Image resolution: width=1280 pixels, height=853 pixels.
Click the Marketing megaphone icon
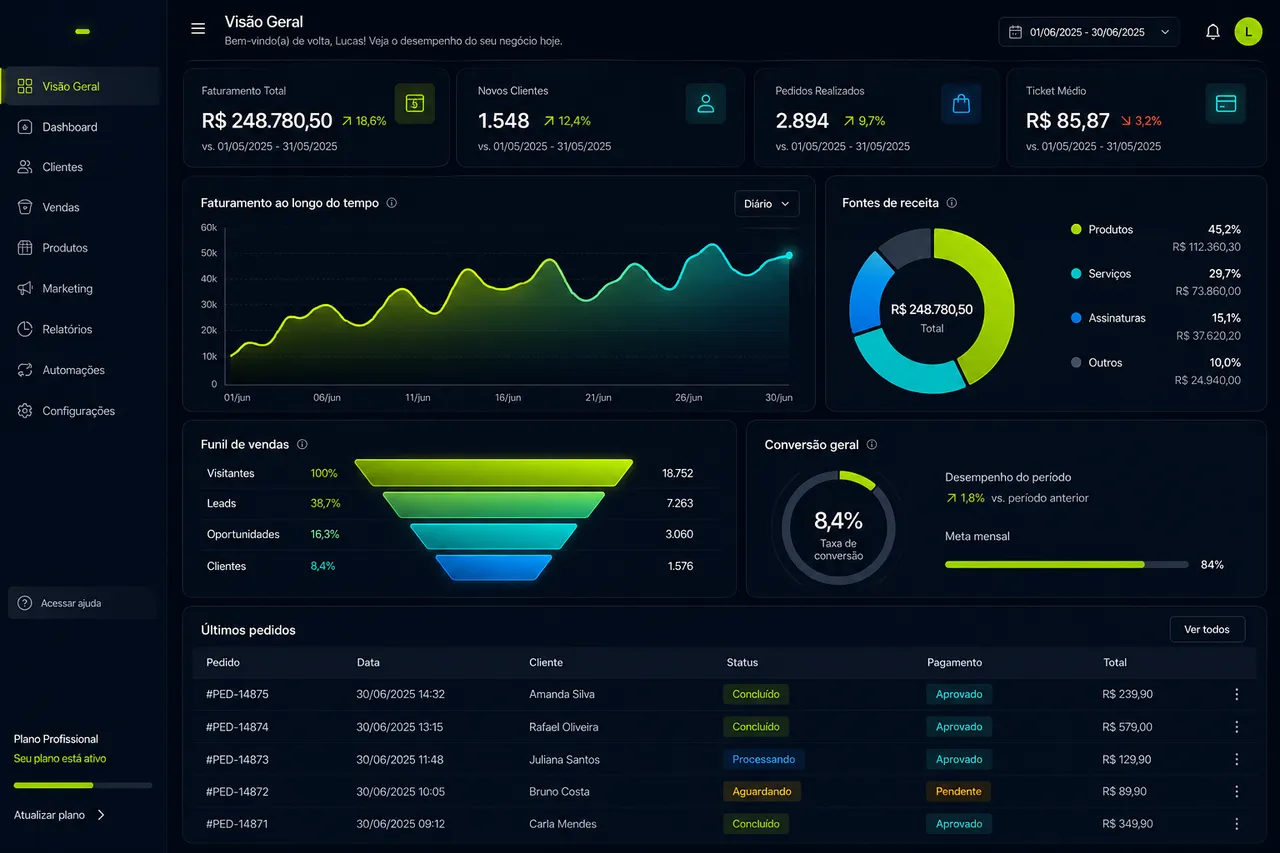coord(25,288)
